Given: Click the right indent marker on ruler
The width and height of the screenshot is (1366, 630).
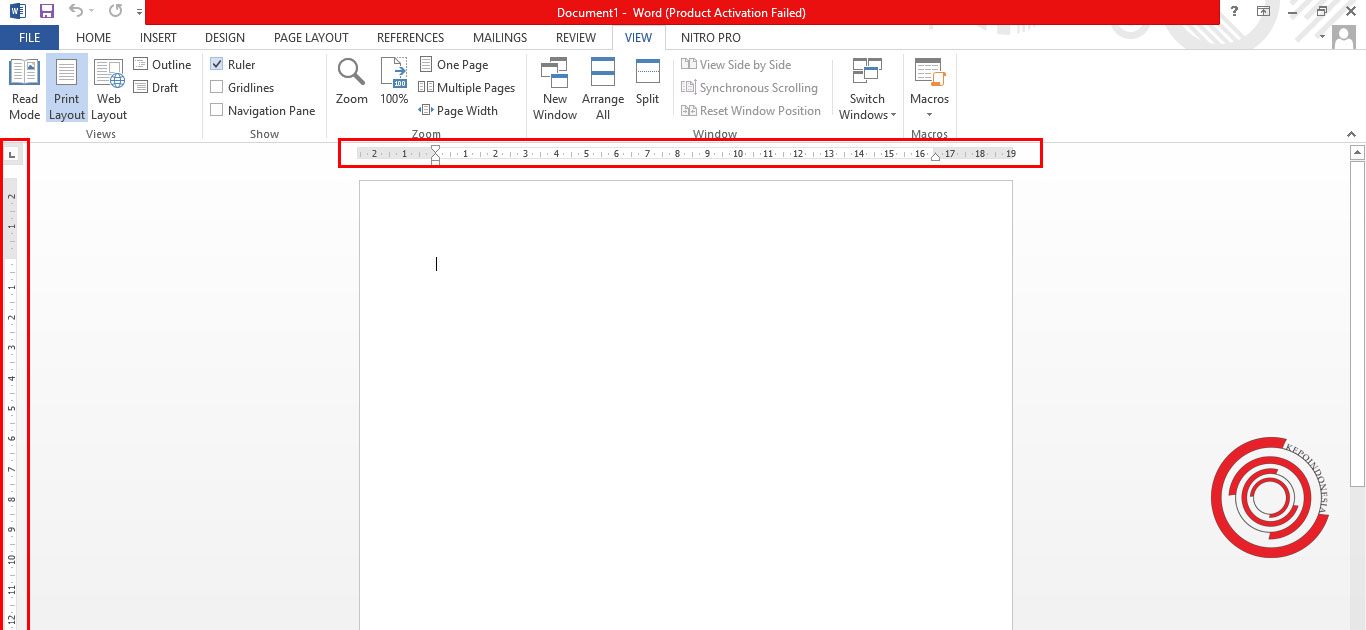Looking at the screenshot, I should coord(935,157).
